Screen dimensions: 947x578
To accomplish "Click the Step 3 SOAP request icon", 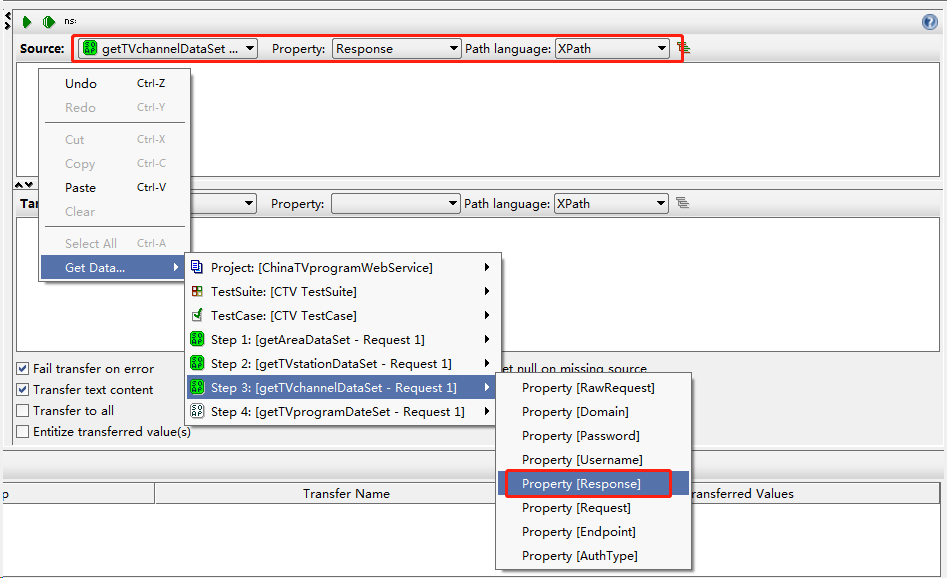I will 197,387.
